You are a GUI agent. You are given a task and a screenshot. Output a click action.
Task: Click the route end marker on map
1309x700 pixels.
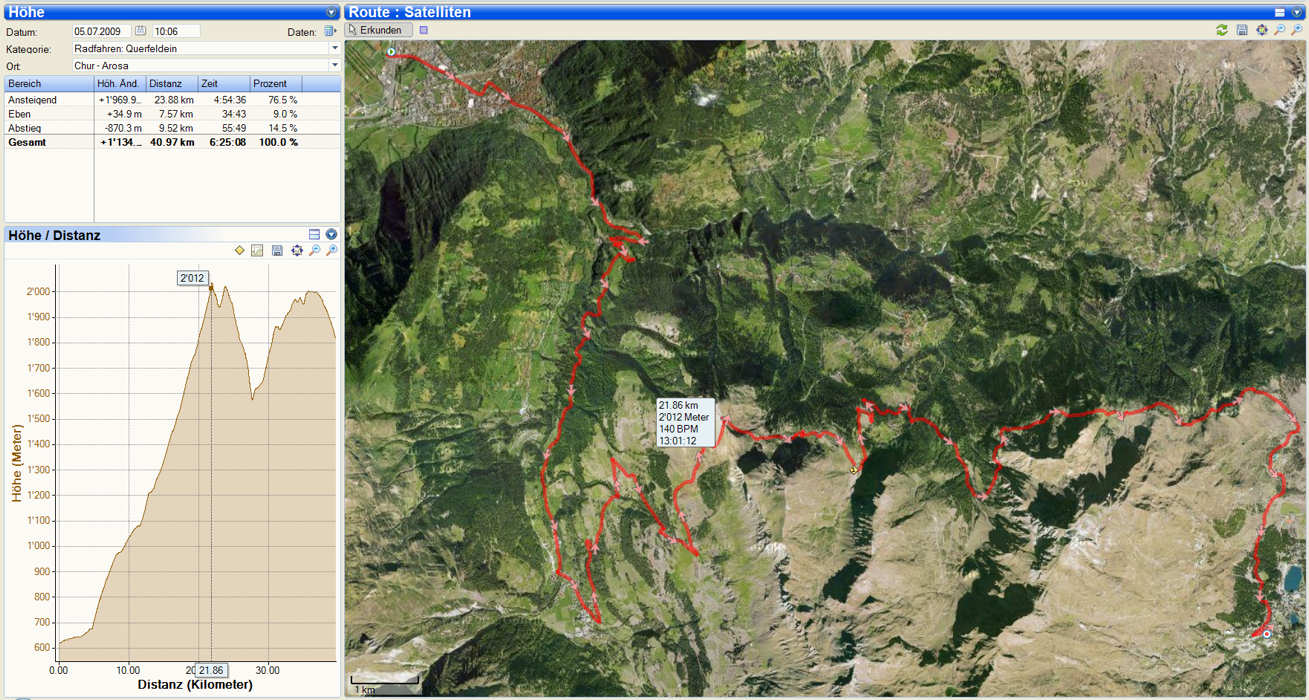[1266, 634]
